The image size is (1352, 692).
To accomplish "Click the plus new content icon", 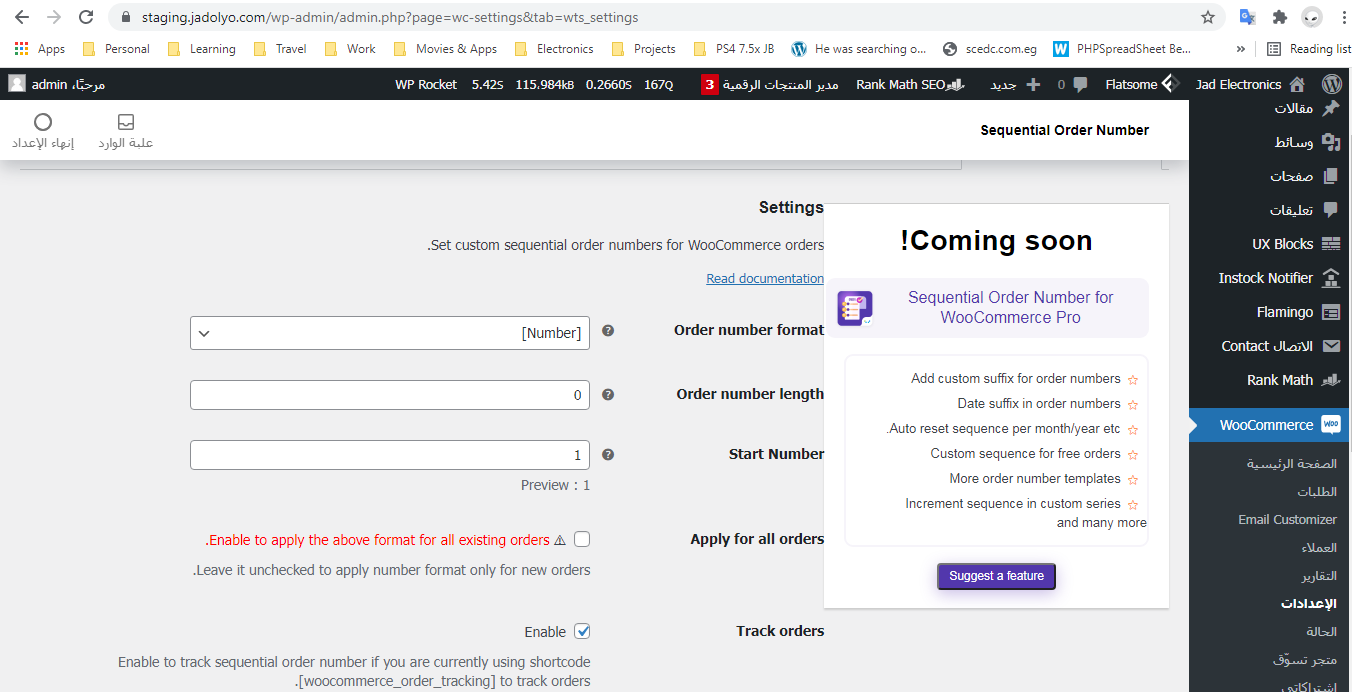I will [1033, 85].
